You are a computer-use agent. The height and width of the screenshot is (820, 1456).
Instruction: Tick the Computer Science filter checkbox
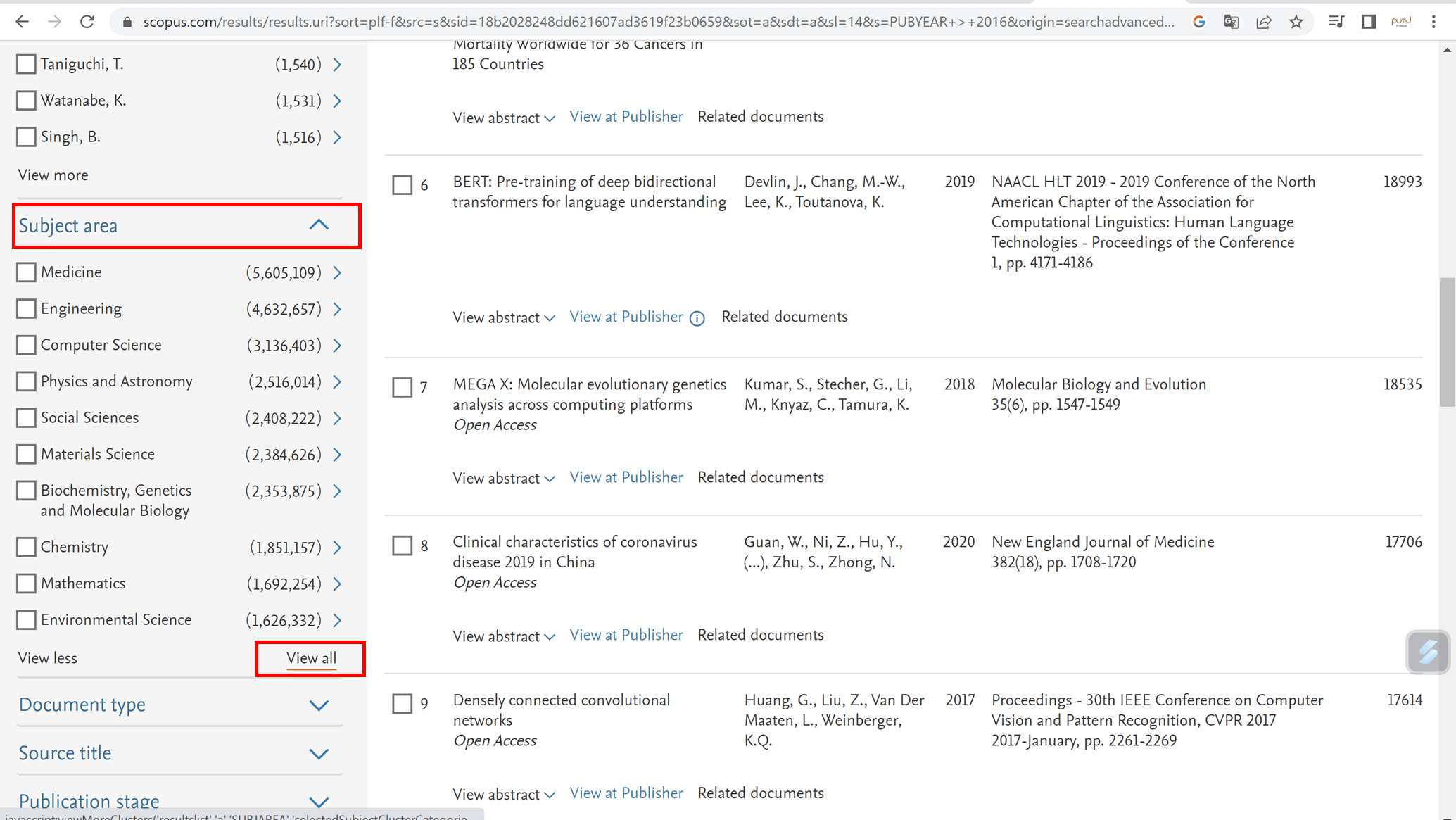(26, 345)
